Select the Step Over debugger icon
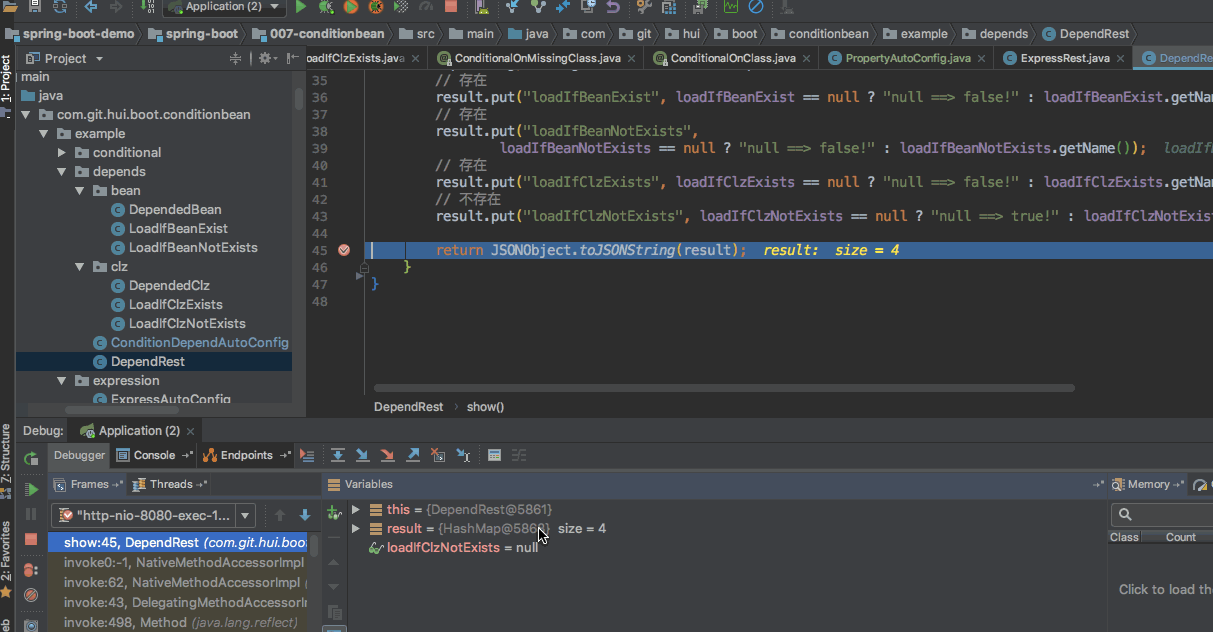Image resolution: width=1213 pixels, height=632 pixels. pos(338,455)
